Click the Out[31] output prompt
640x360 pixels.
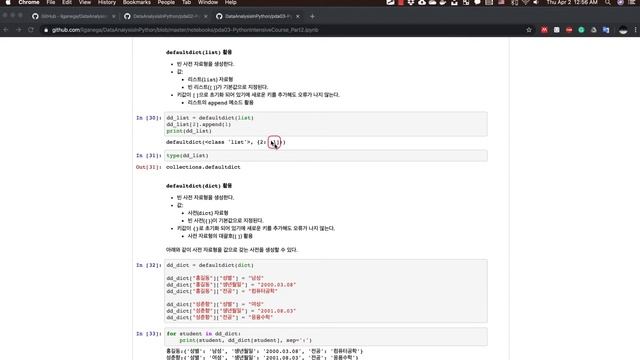click(149, 167)
